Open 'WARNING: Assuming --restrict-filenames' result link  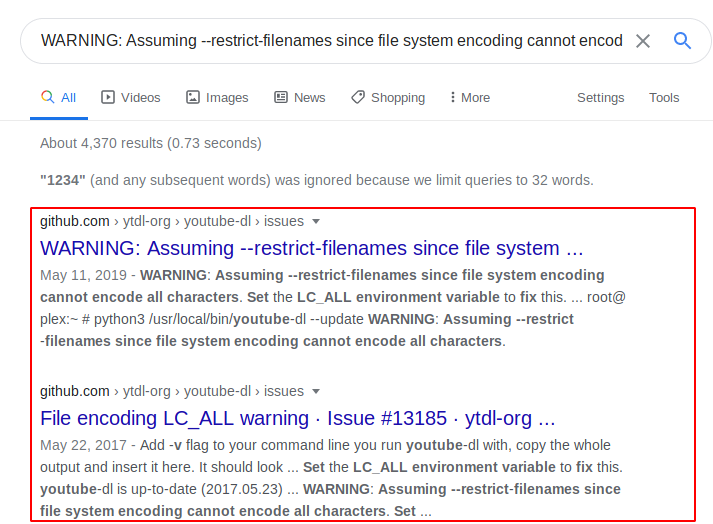click(x=311, y=248)
